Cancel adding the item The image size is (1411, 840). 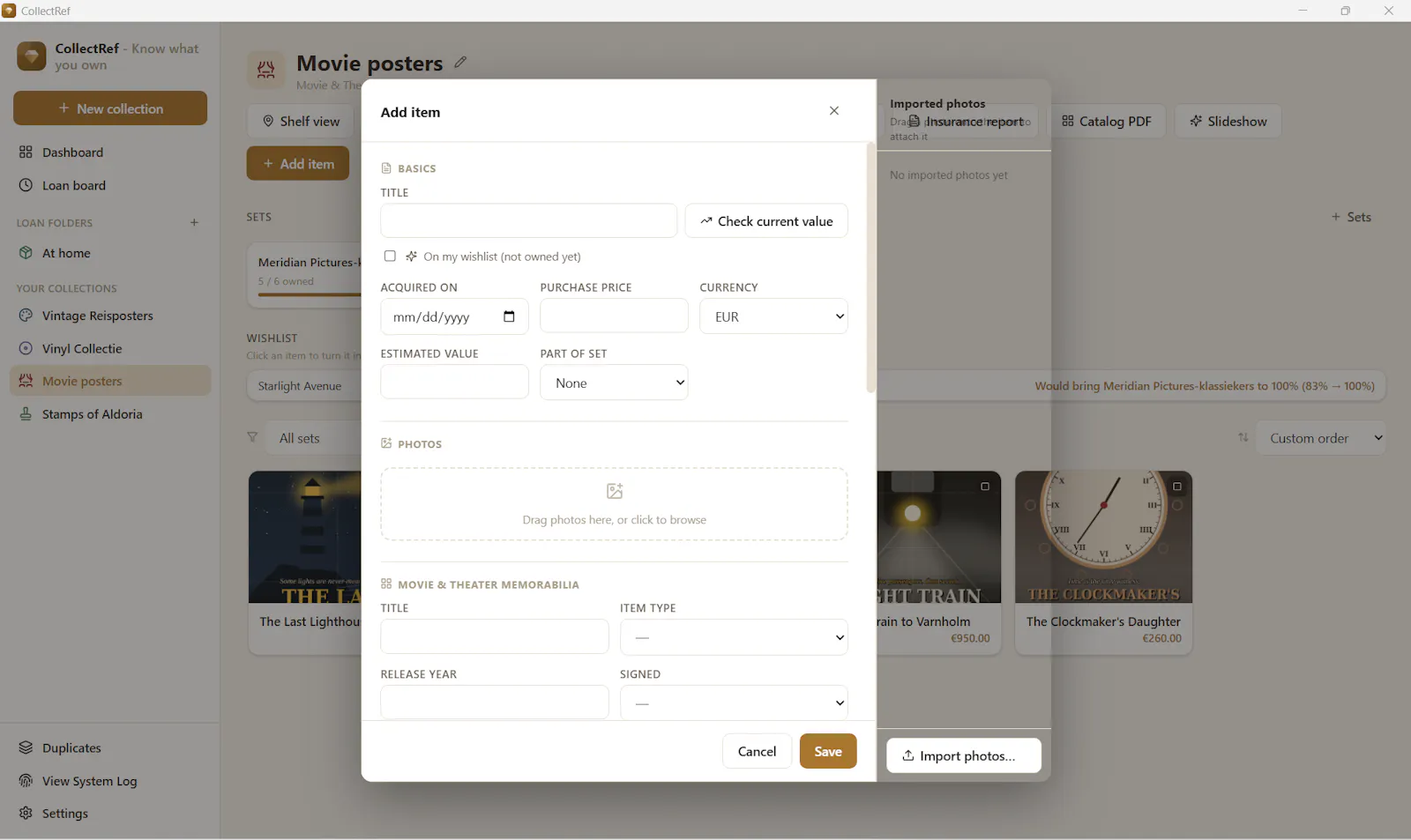757,752
